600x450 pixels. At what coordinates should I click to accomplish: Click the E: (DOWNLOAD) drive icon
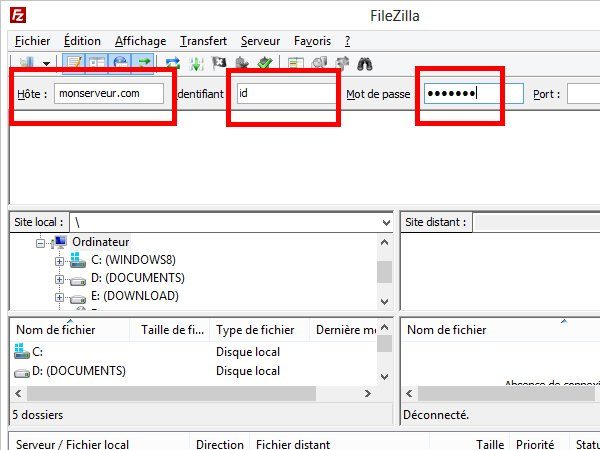pyautogui.click(x=78, y=298)
